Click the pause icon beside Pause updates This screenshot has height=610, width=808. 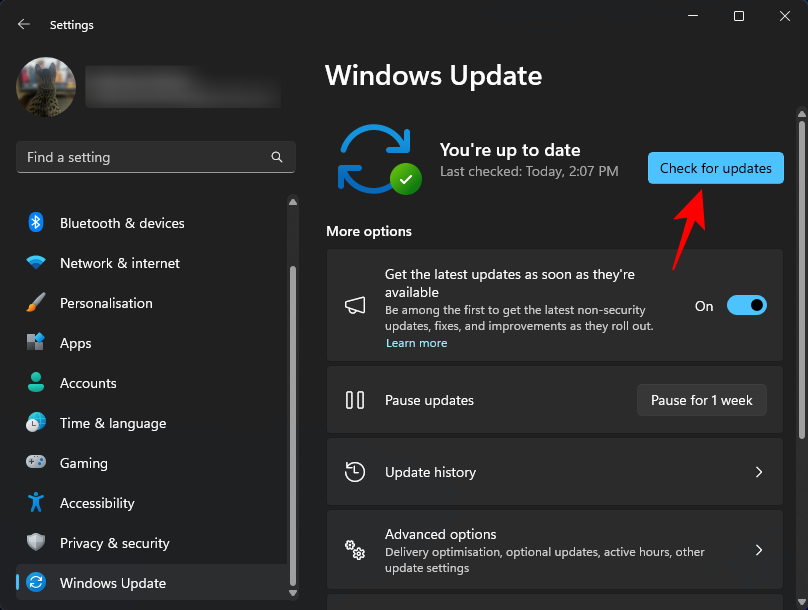point(355,400)
